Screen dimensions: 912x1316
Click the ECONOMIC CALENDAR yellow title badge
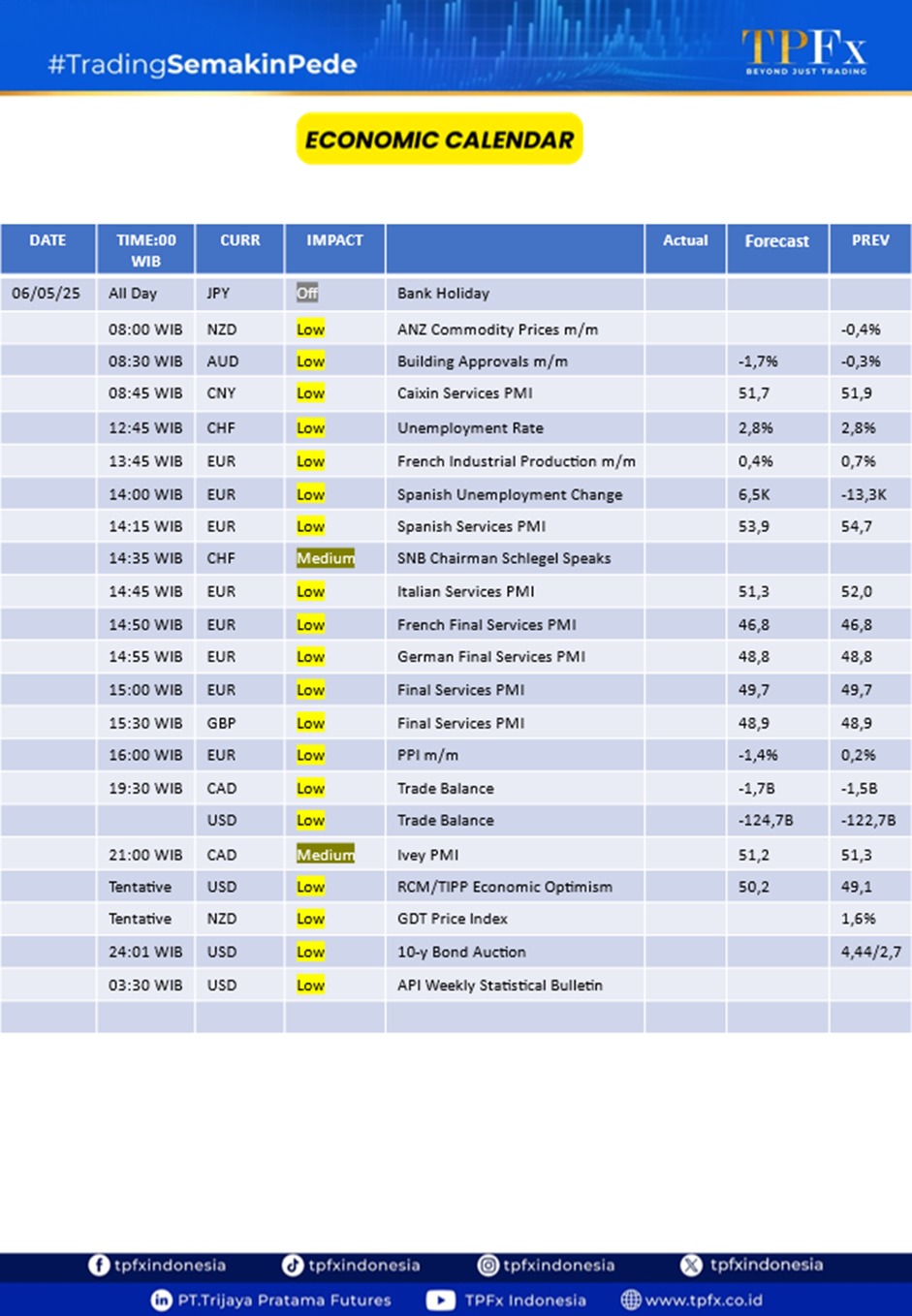(x=439, y=139)
